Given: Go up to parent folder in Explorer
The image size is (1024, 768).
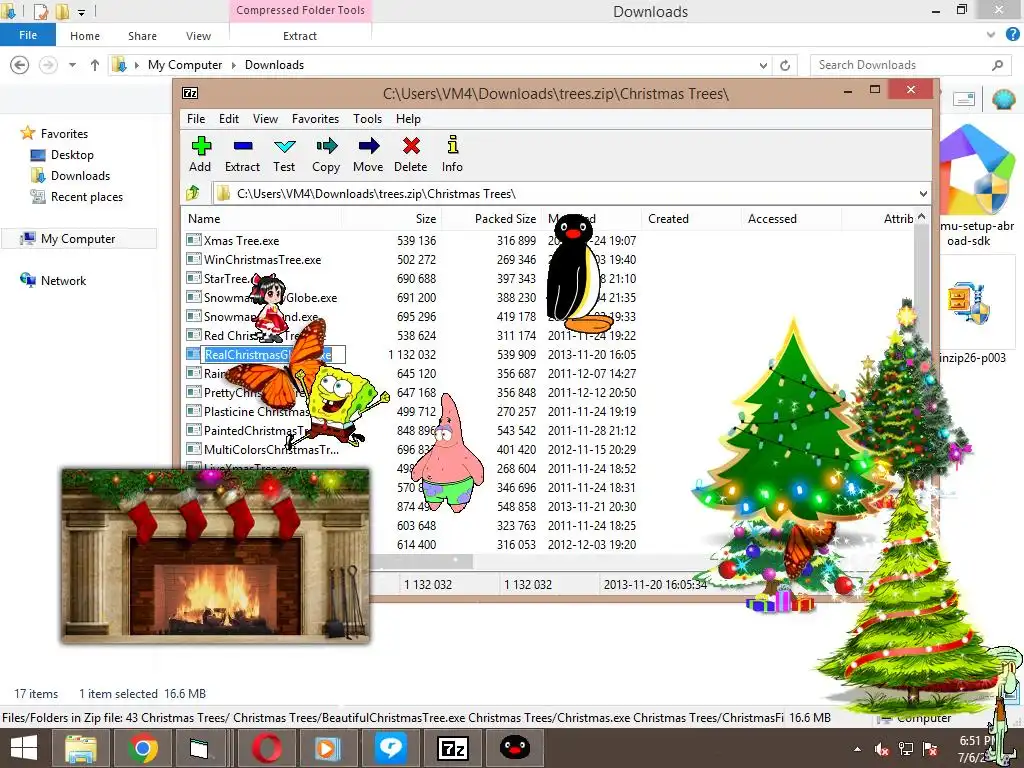Looking at the screenshot, I should (95, 65).
